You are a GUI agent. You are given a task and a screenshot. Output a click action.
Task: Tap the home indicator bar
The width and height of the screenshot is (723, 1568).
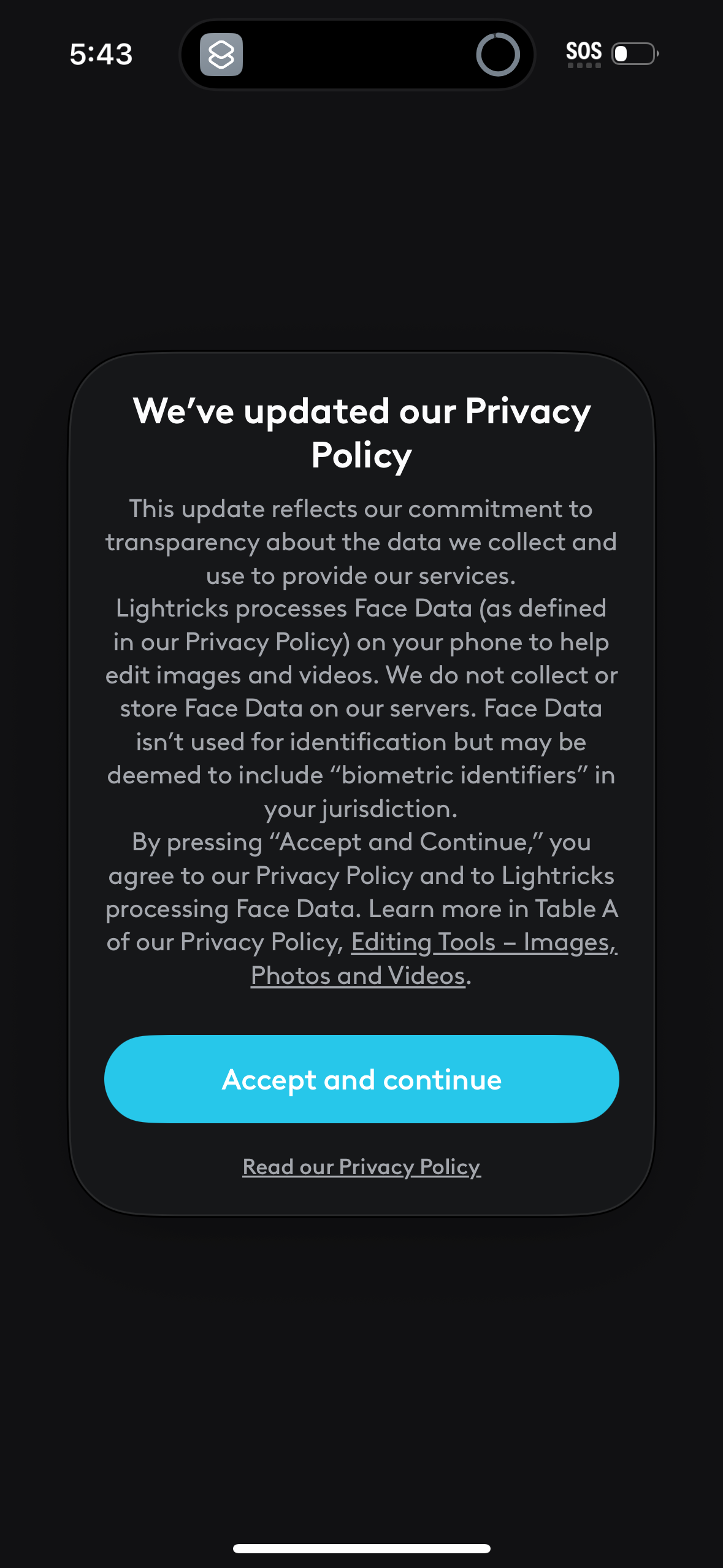361,1548
